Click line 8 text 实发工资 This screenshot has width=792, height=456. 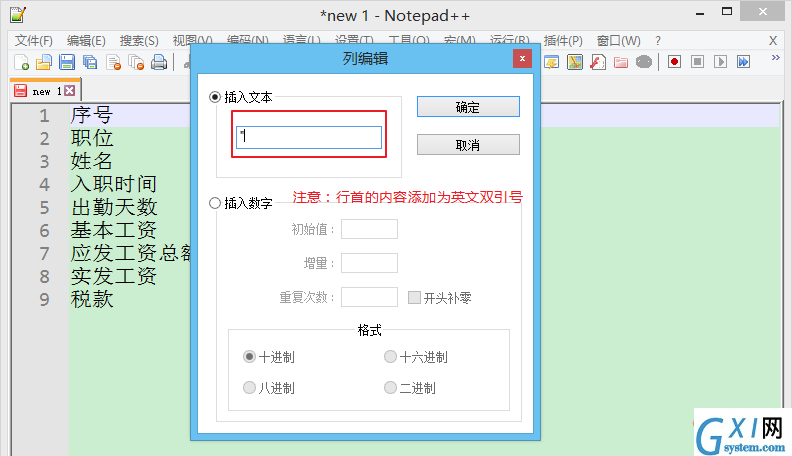click(x=114, y=276)
